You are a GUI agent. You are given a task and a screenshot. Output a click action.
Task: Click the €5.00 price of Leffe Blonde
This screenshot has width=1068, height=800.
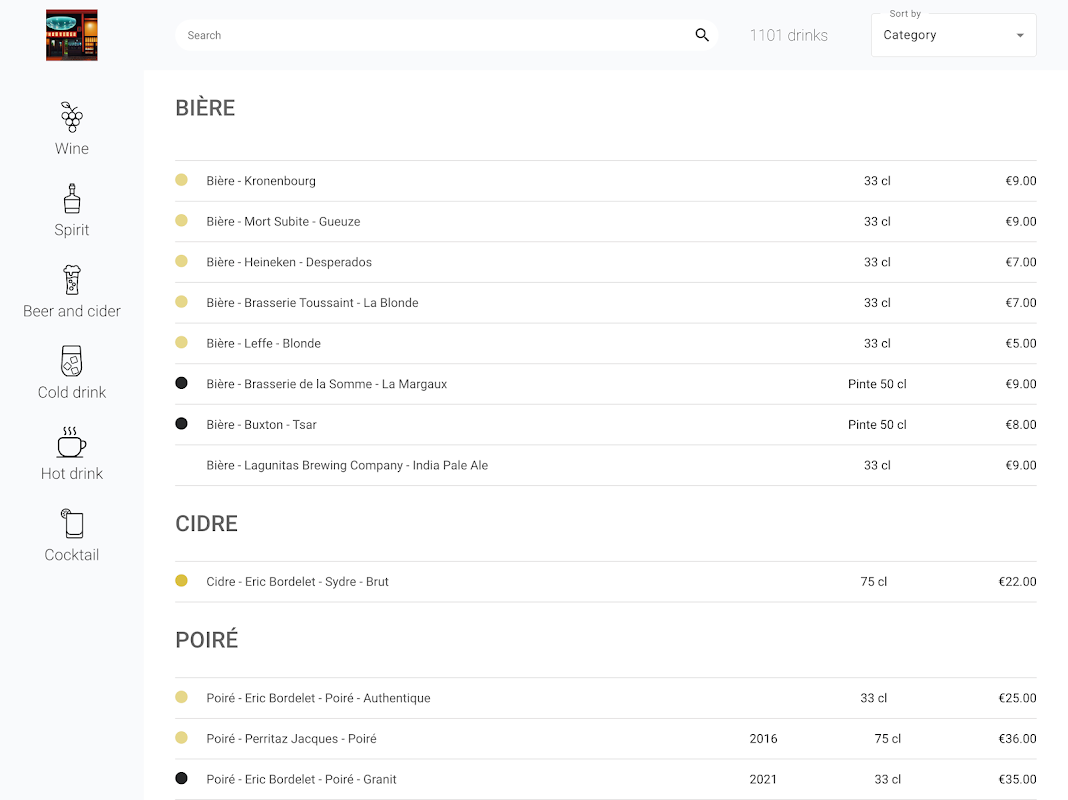pos(1021,344)
